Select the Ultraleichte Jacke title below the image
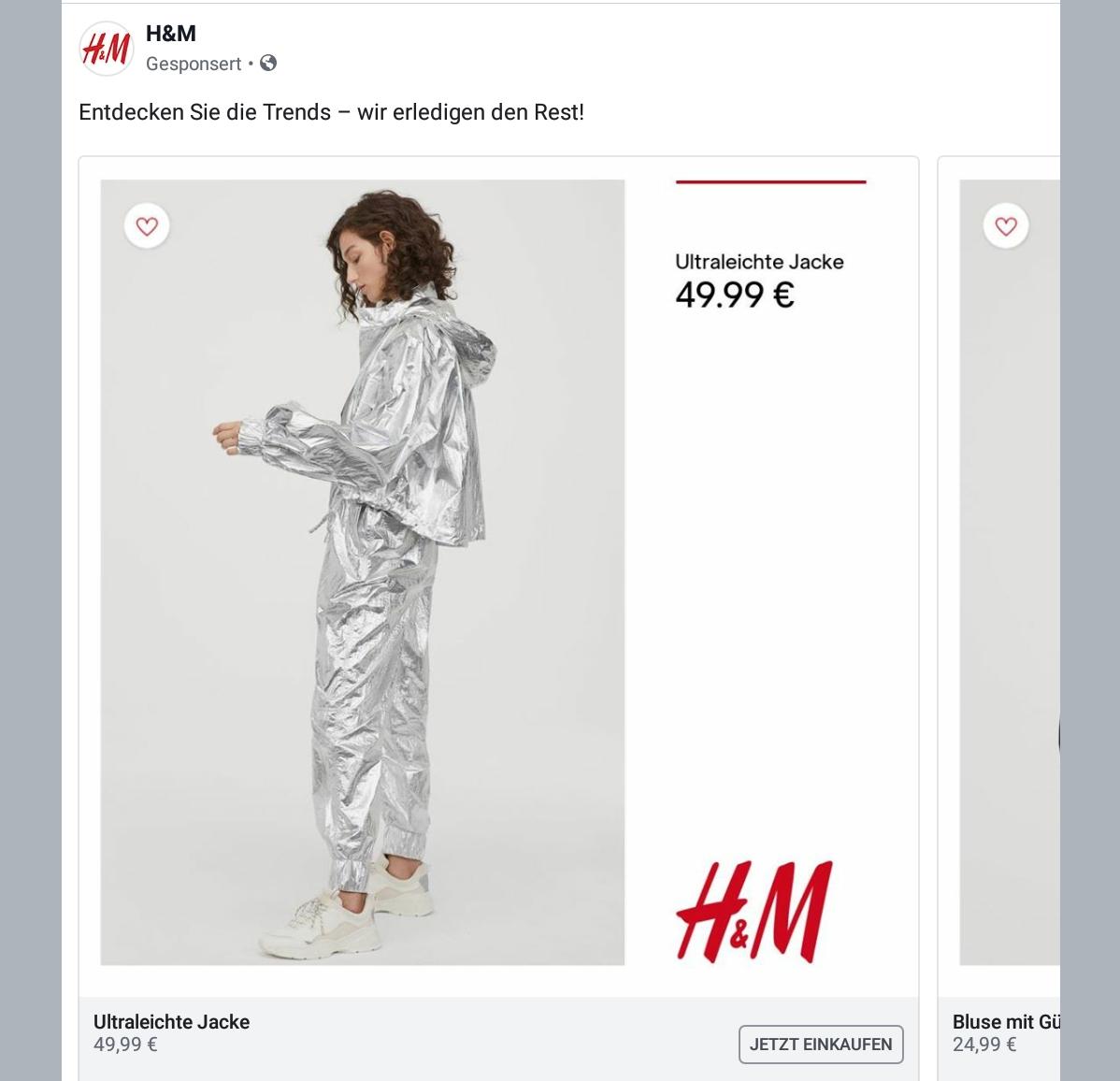The image size is (1120, 1081). [x=171, y=1022]
